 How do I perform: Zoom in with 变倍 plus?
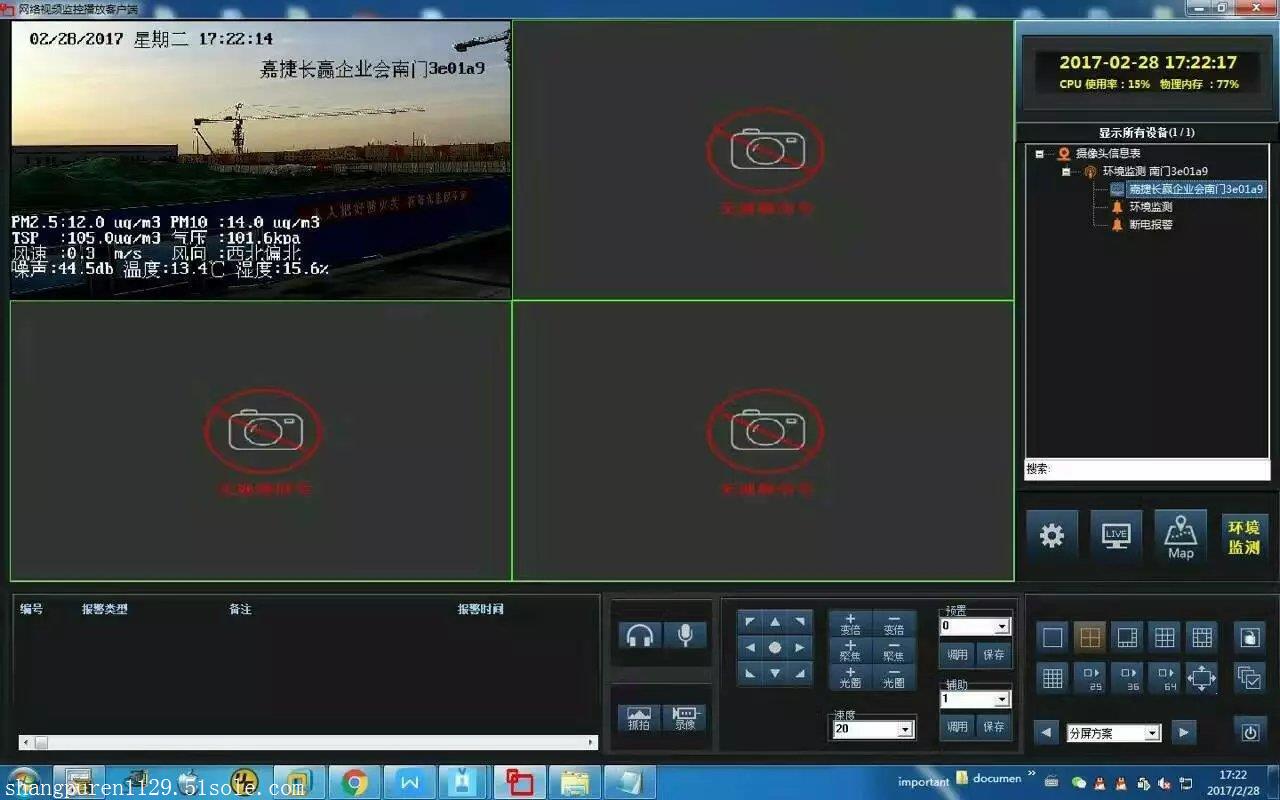tap(850, 624)
